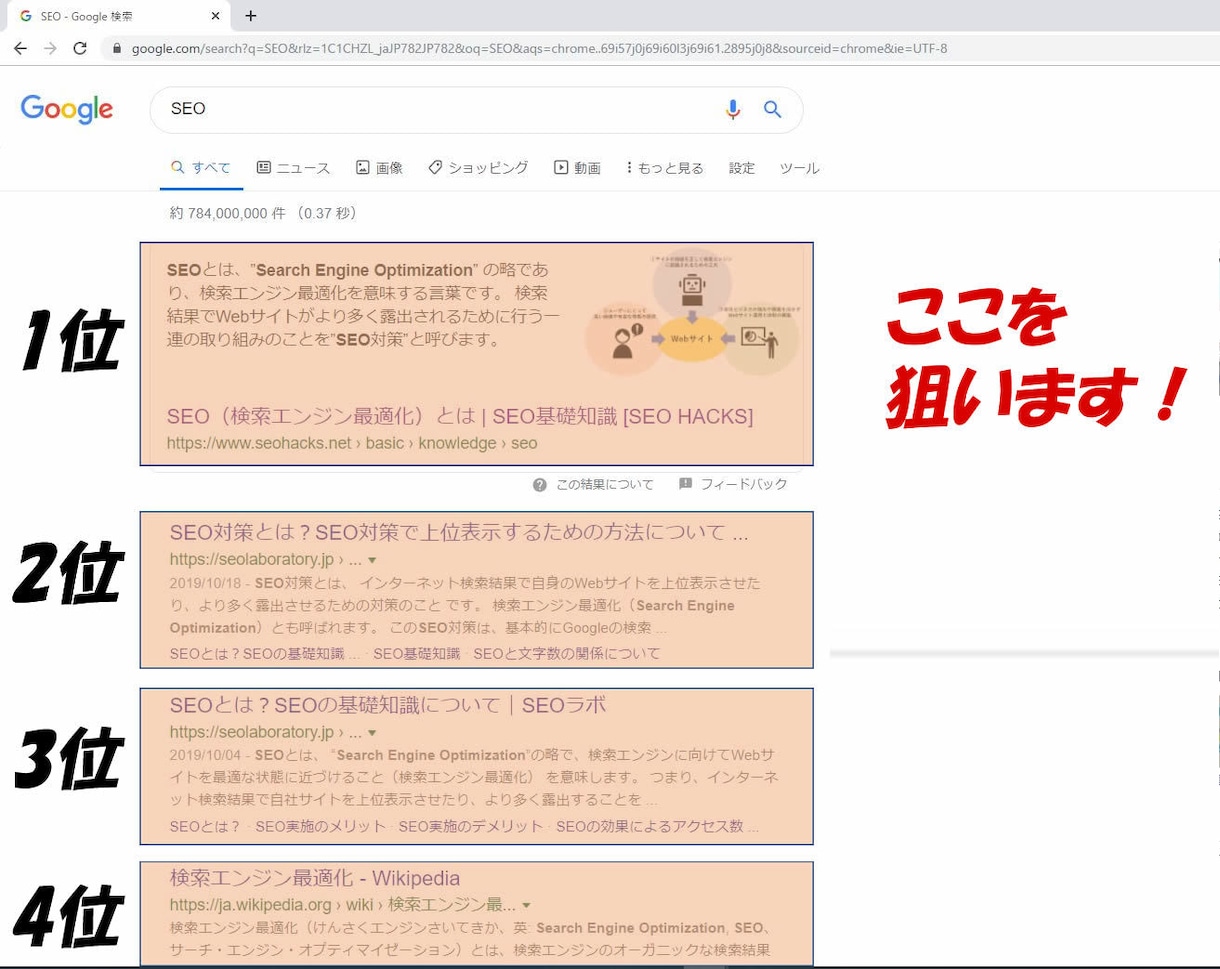Open a new tab with the plus button
This screenshot has width=1220, height=969.
(x=251, y=16)
